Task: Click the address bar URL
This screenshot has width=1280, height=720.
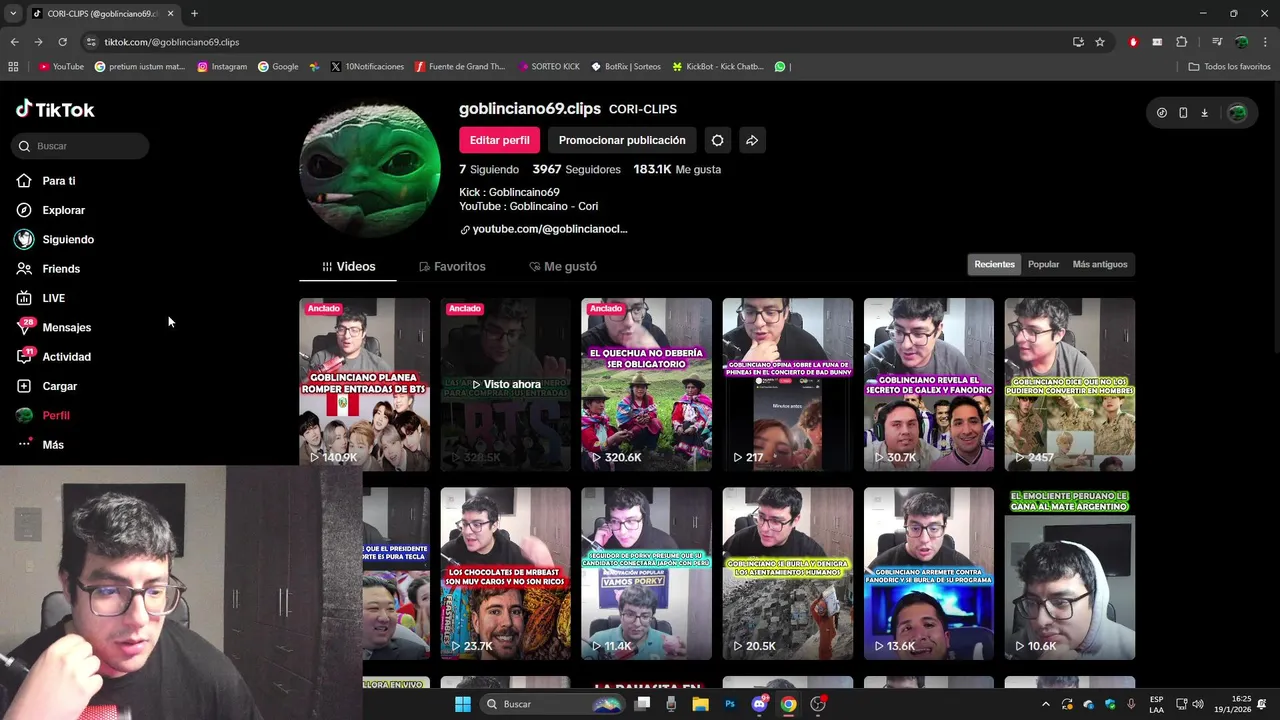Action: pos(172,42)
